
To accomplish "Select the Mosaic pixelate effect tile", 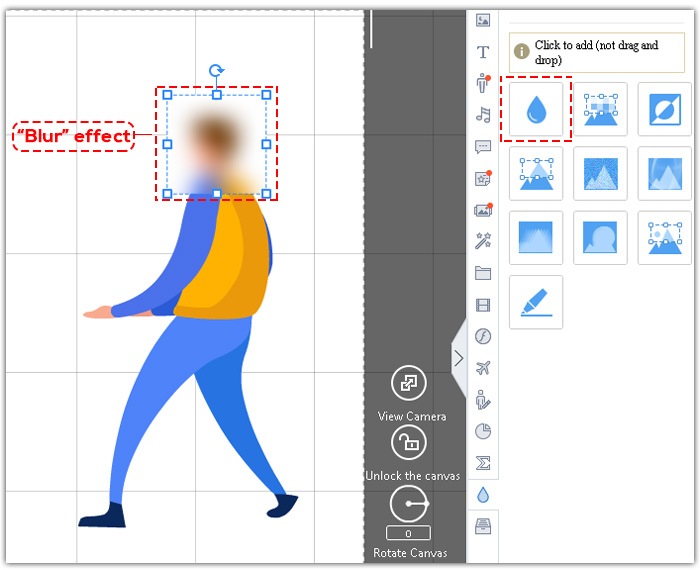I will (600, 109).
